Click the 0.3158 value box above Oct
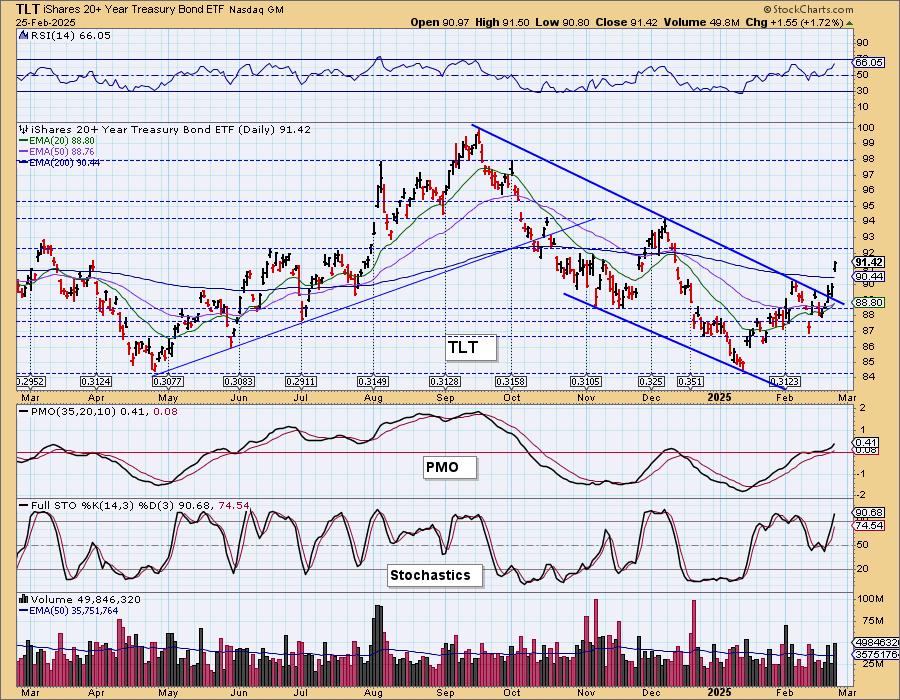 [x=511, y=382]
